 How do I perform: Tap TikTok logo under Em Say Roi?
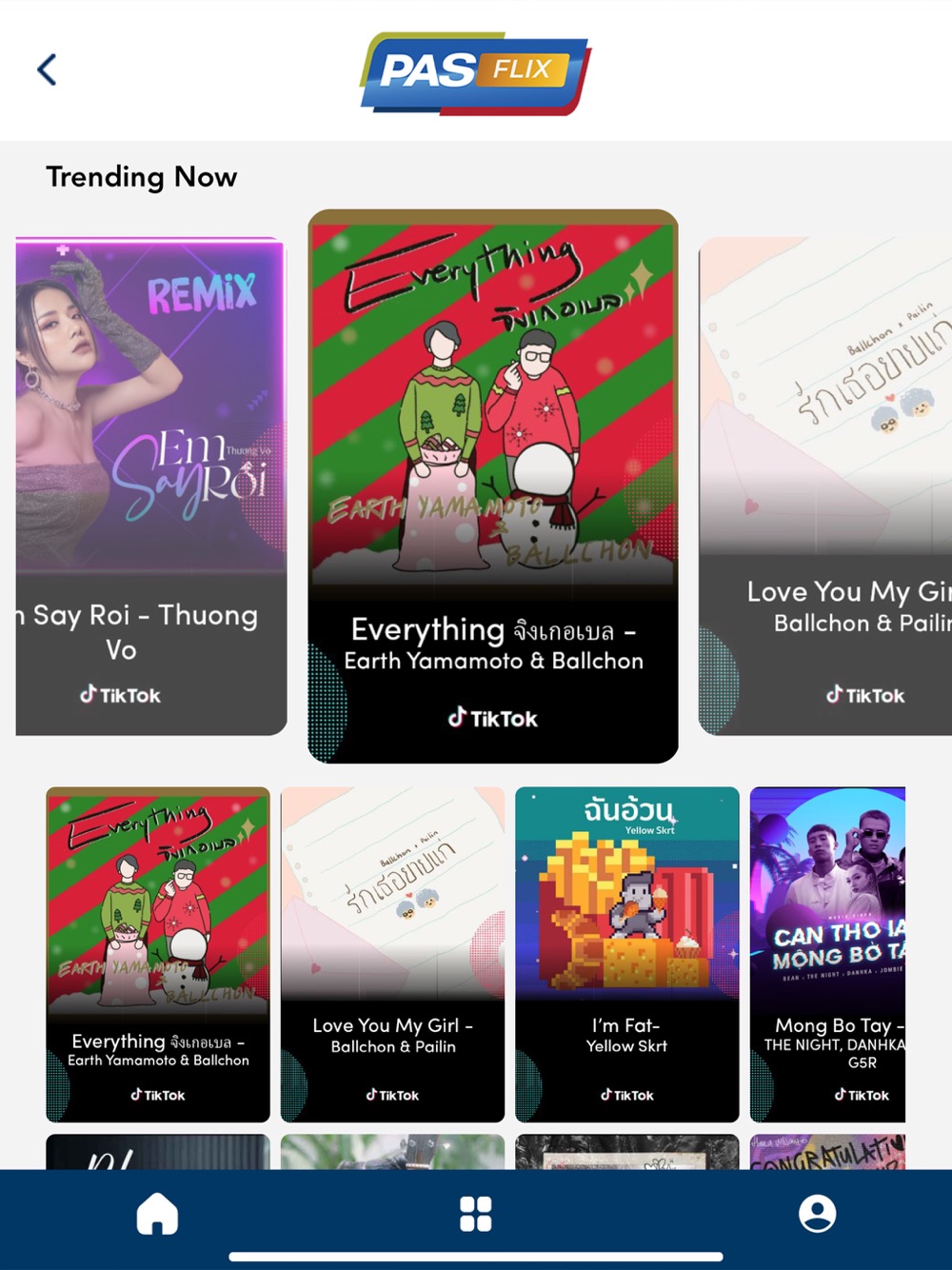pos(120,695)
